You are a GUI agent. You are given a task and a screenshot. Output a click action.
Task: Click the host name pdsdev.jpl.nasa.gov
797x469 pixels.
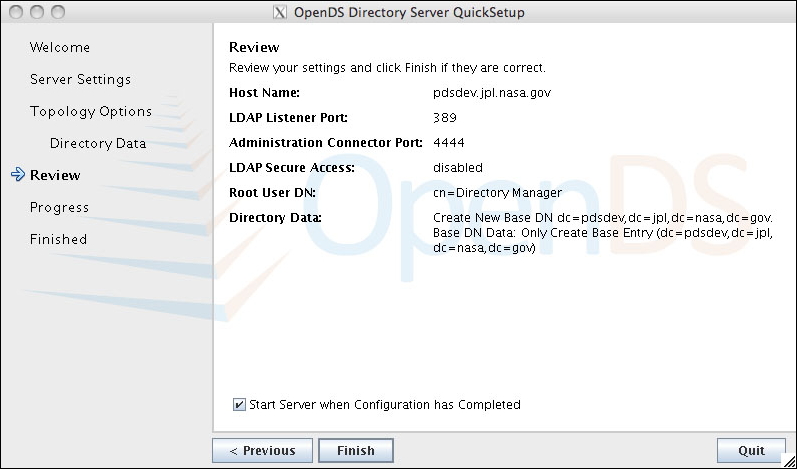pos(492,93)
